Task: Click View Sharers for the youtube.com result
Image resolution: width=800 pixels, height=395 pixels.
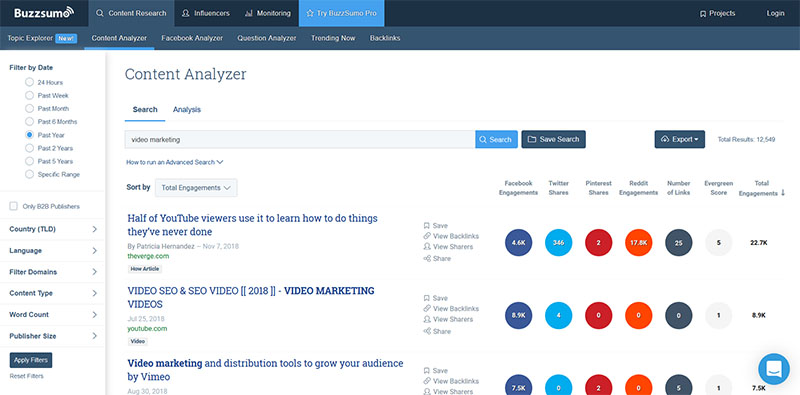Action: click(448, 319)
